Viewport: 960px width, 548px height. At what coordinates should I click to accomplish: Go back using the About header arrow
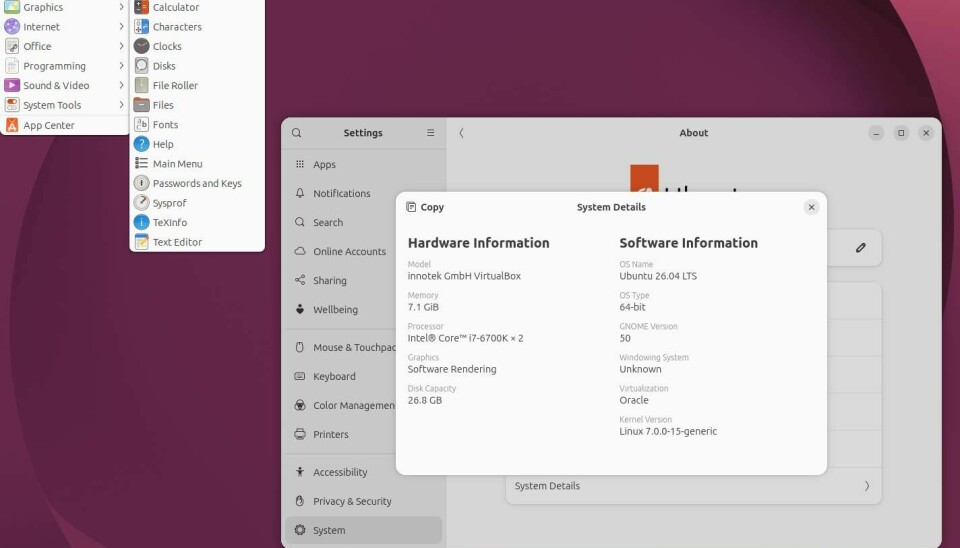(461, 133)
